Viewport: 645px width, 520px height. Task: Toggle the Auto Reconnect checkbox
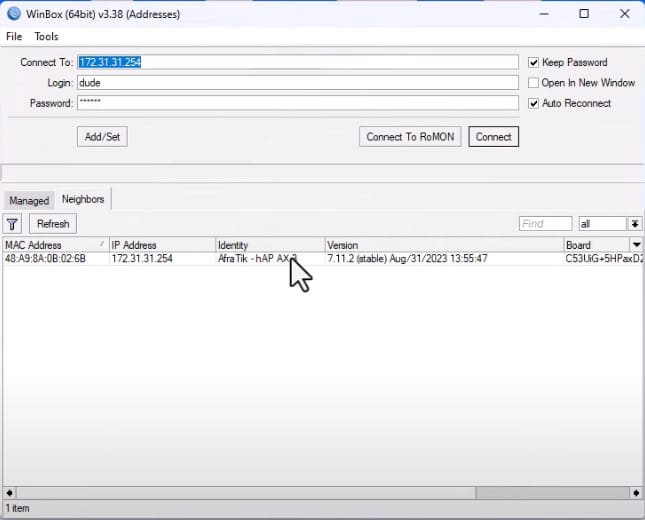click(x=533, y=103)
